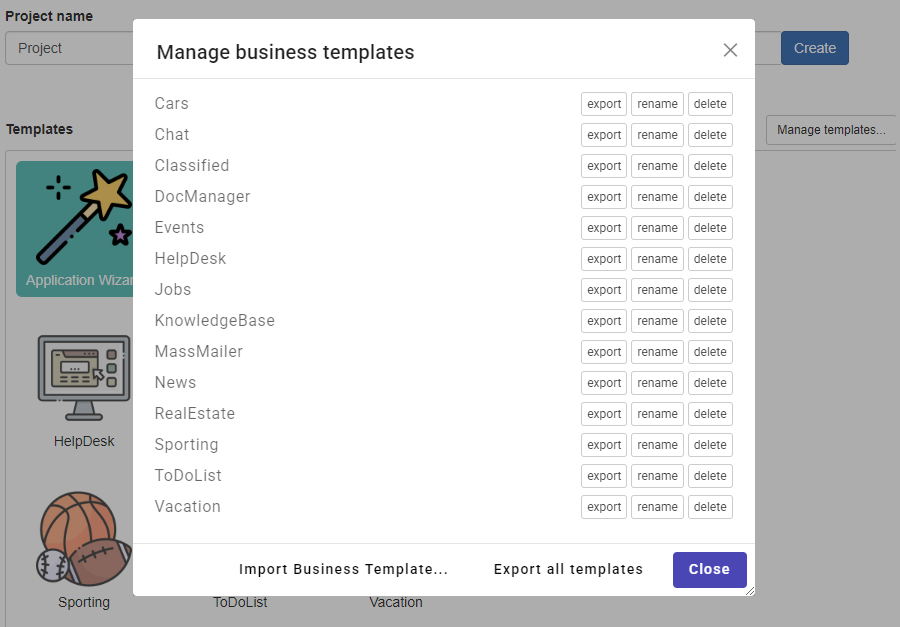Delete the ToDoList template
Viewport: 900px width, 627px height.
point(710,476)
